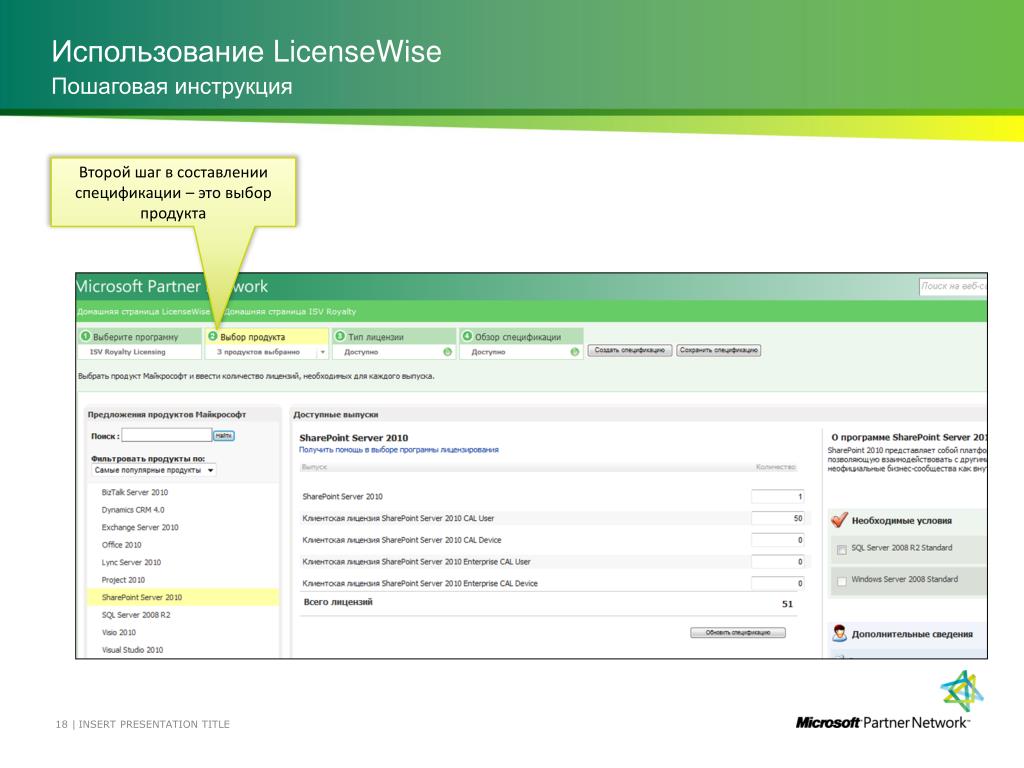Check the SQL Server 2008 R2 Standard box

tap(842, 550)
